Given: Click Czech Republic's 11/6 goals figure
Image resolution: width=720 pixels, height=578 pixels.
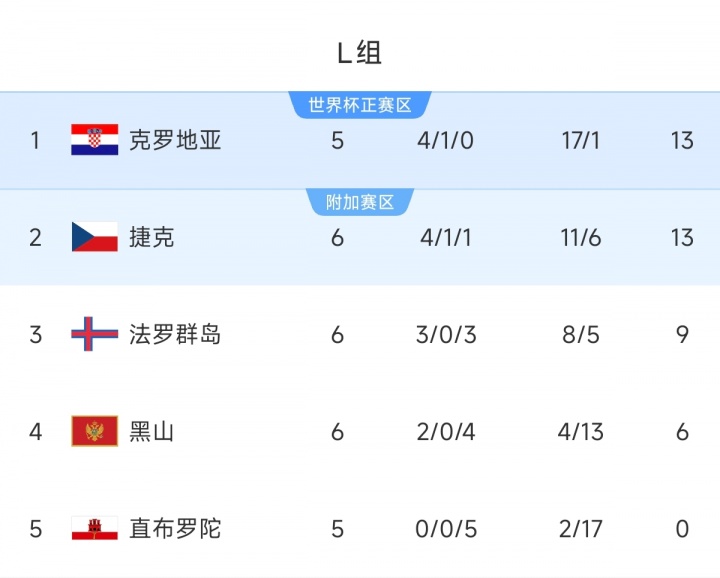Looking at the screenshot, I should tap(580, 237).
